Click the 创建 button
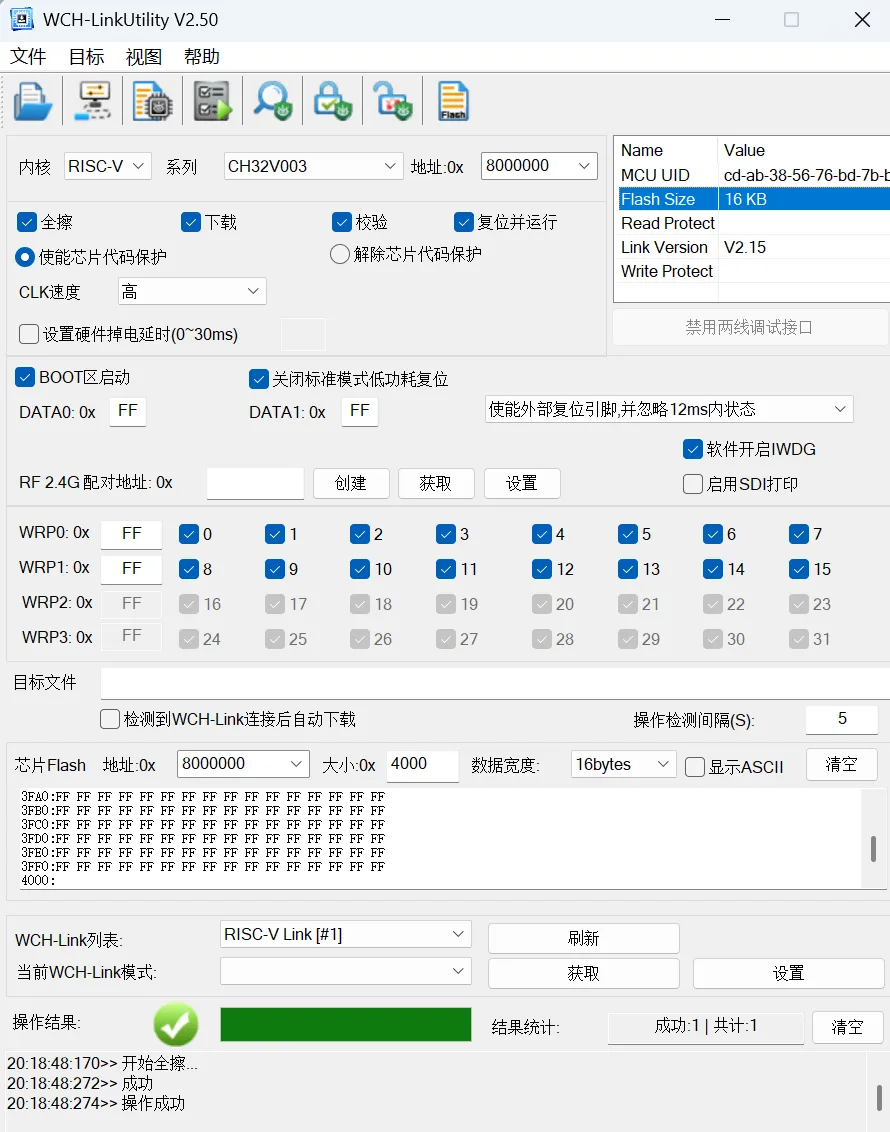The width and height of the screenshot is (890, 1132). (x=352, y=483)
